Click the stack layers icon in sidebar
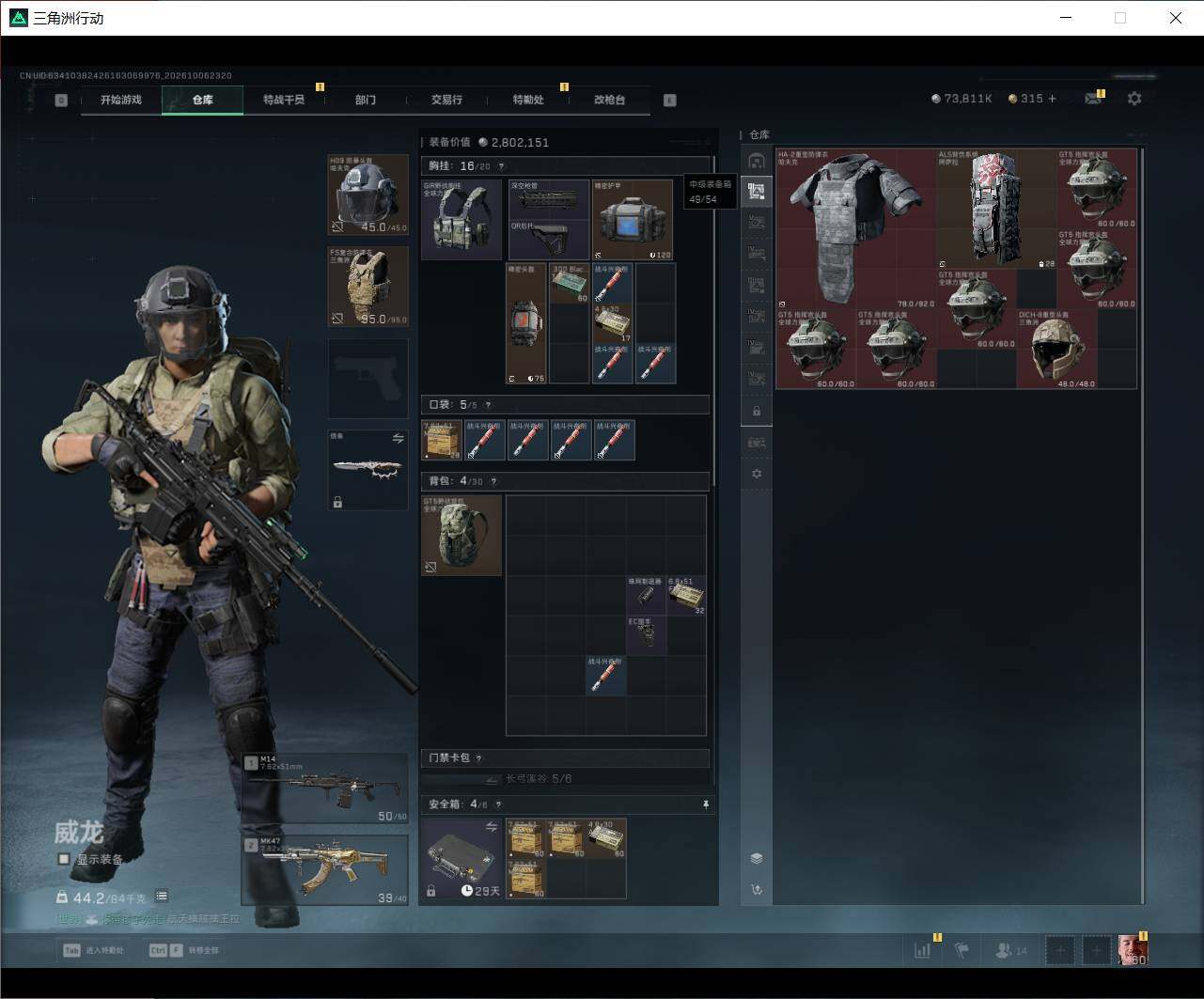The image size is (1204, 999). [x=757, y=858]
